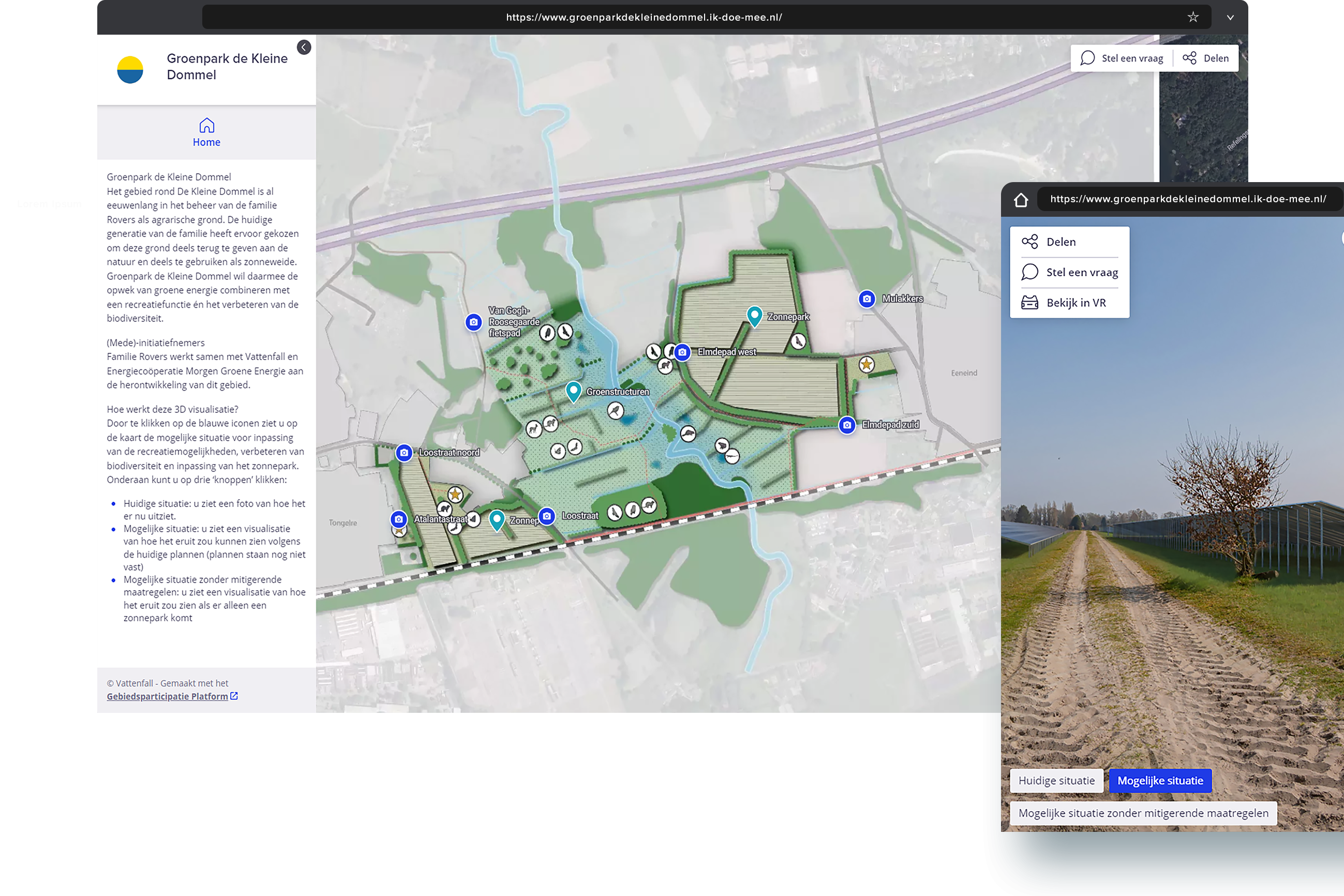Click the Mulakkers camera marker

pyautogui.click(x=867, y=298)
